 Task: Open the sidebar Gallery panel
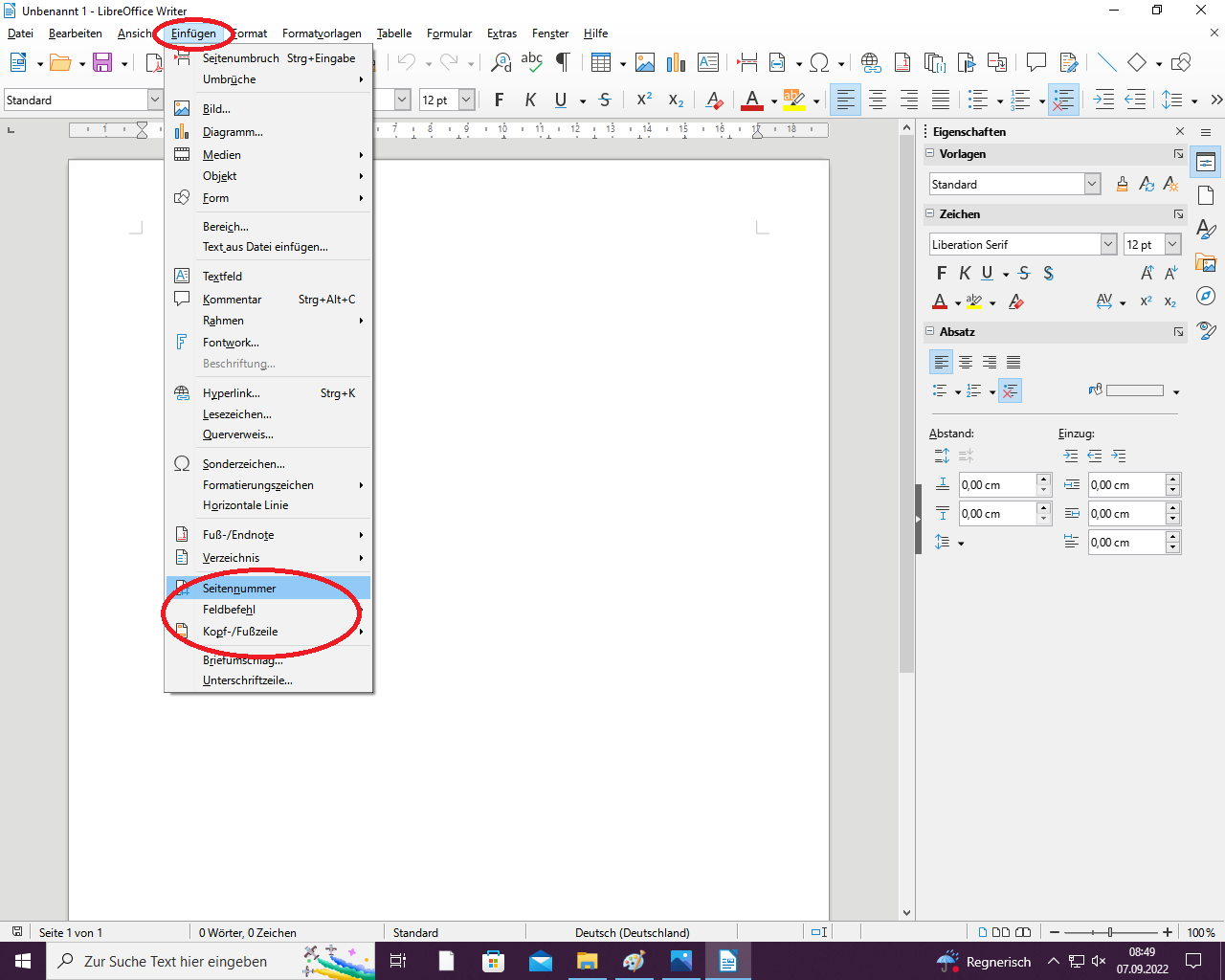coord(1206,263)
